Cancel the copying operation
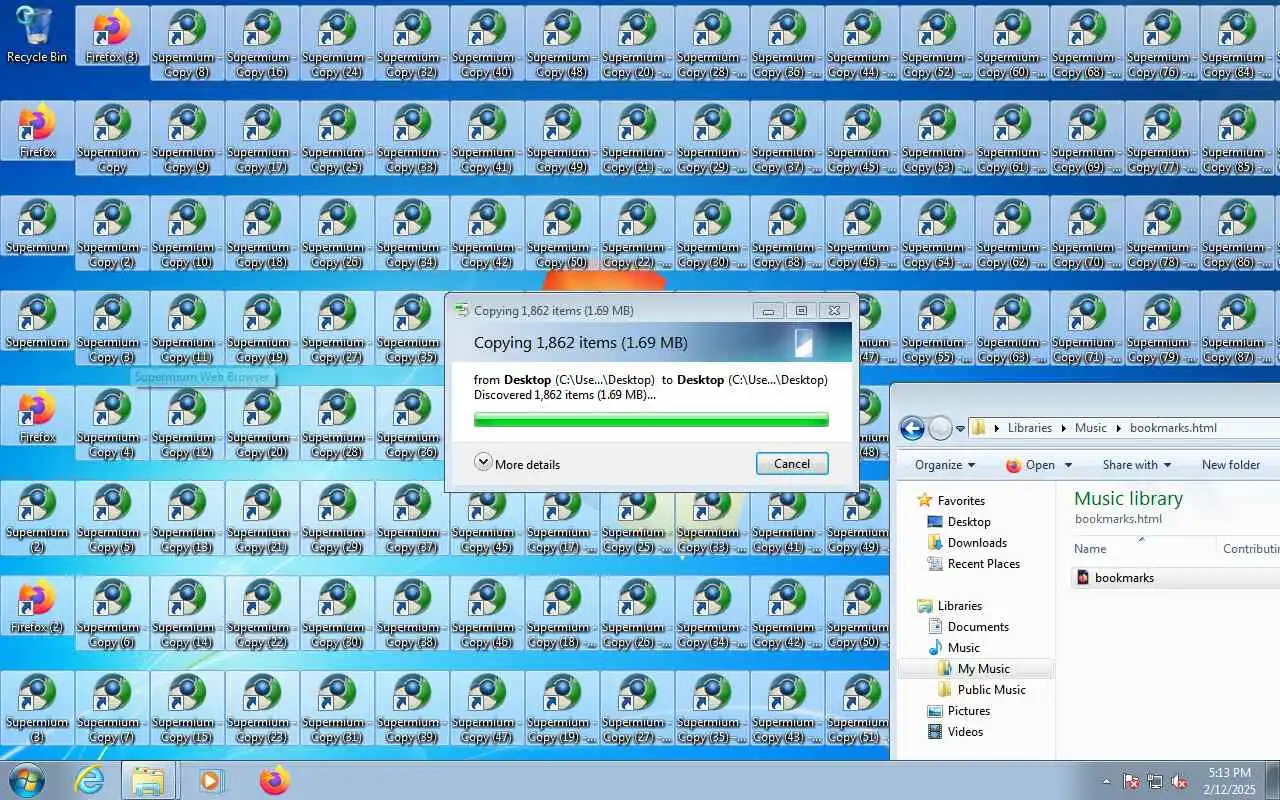The image size is (1280, 800). (792, 463)
